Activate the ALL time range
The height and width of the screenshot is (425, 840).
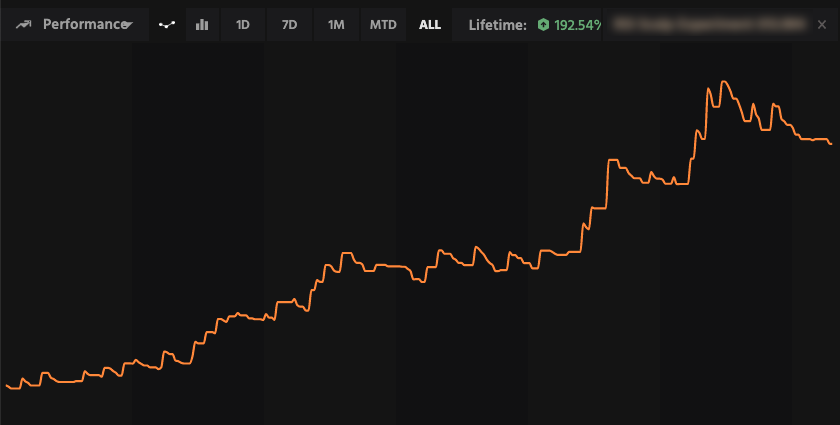pos(430,24)
